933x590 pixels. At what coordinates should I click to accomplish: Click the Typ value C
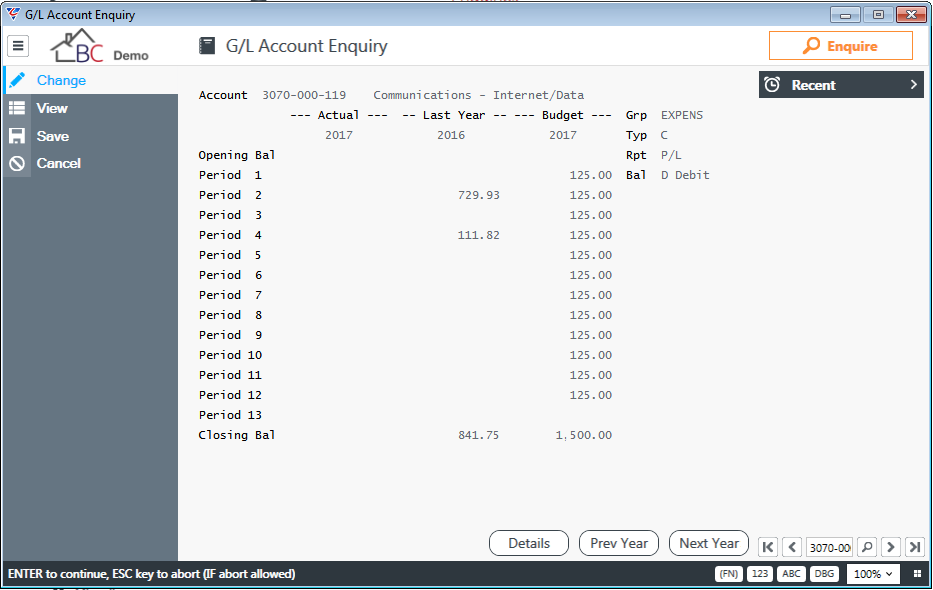[664, 135]
